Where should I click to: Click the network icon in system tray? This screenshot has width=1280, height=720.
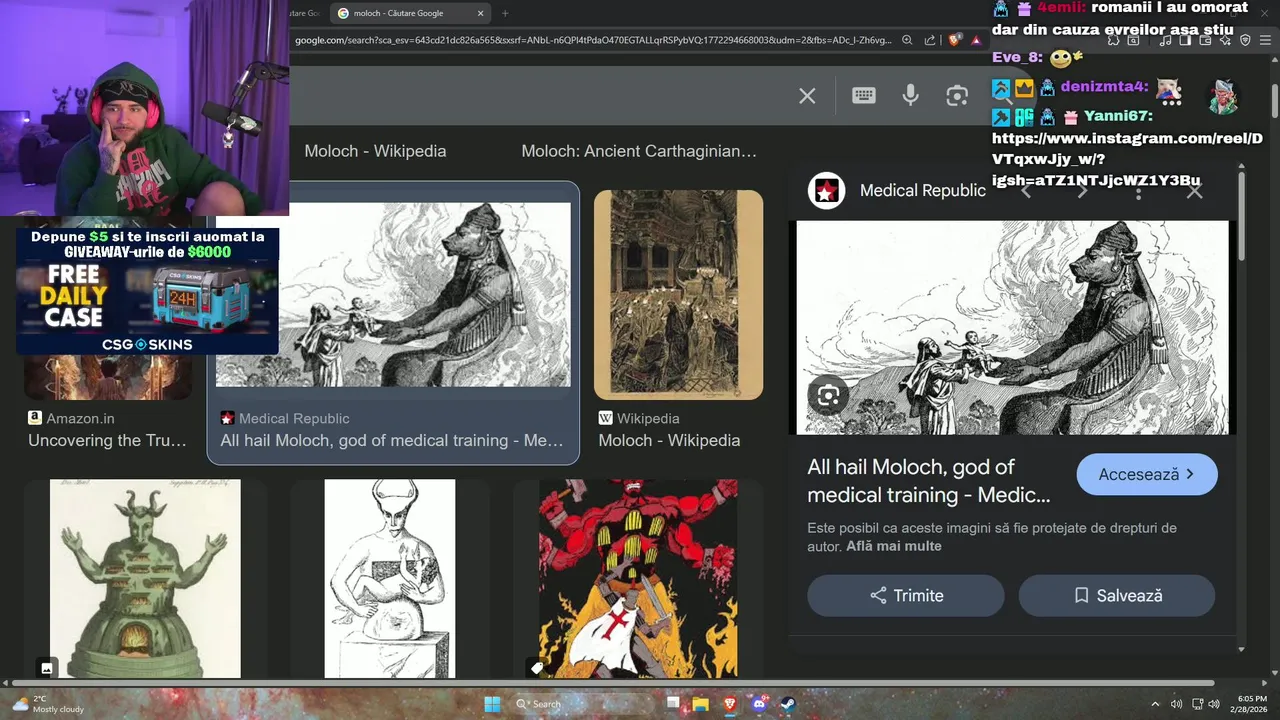[1196, 704]
